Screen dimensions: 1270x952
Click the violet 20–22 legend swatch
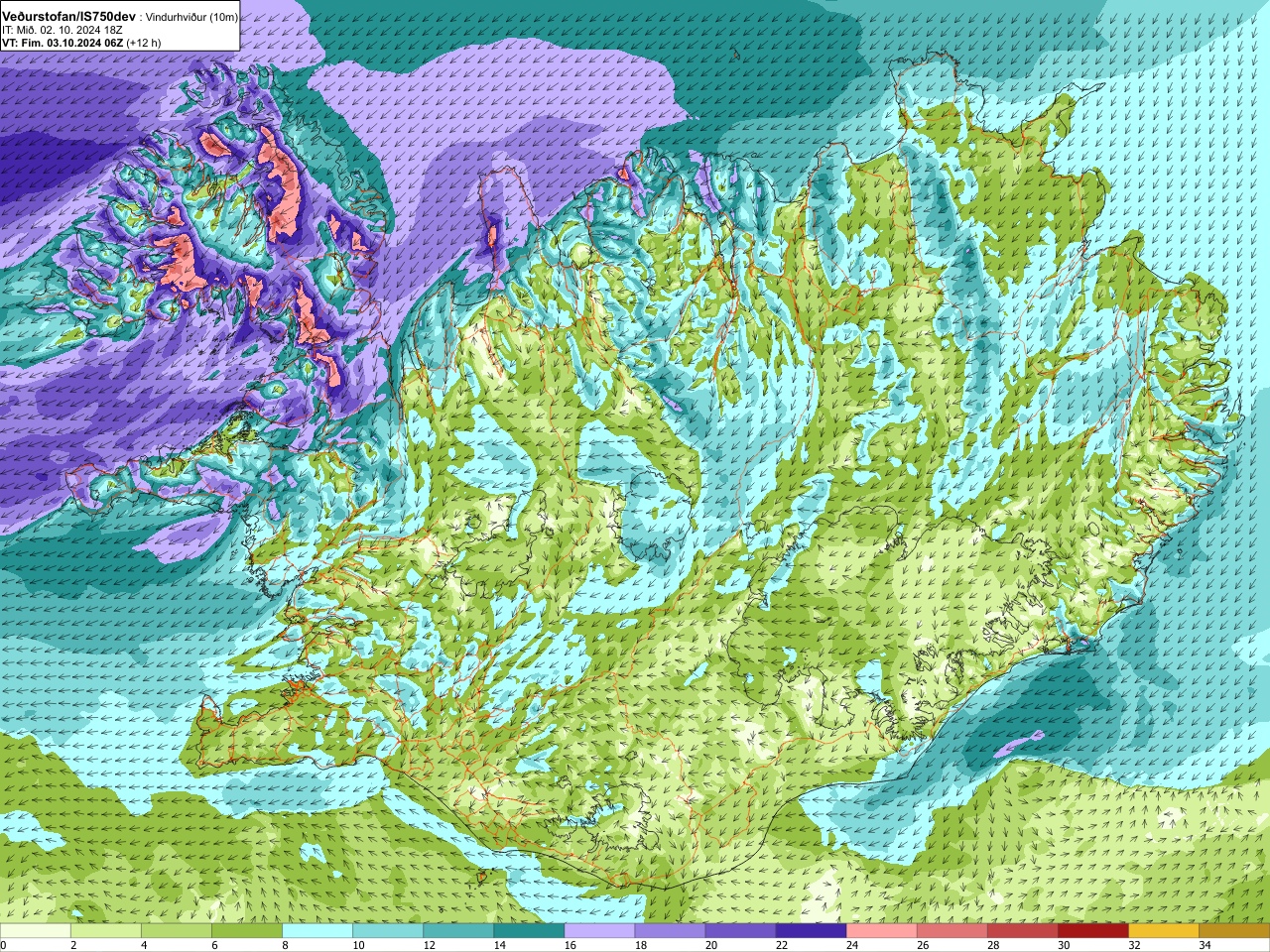pos(740,931)
